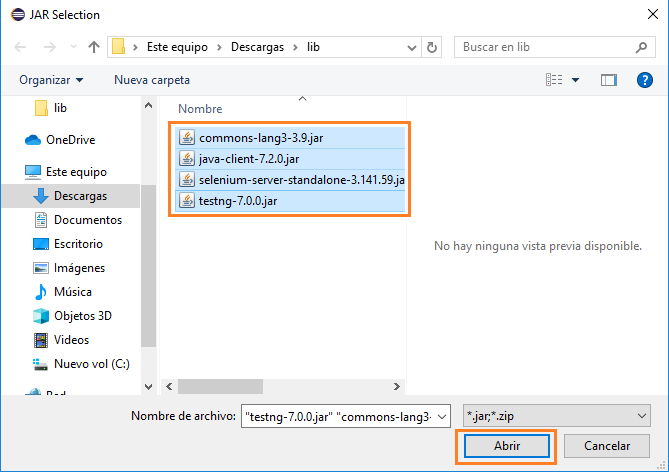The image size is (669, 472).
Task: Open the help question mark icon
Action: click(645, 80)
